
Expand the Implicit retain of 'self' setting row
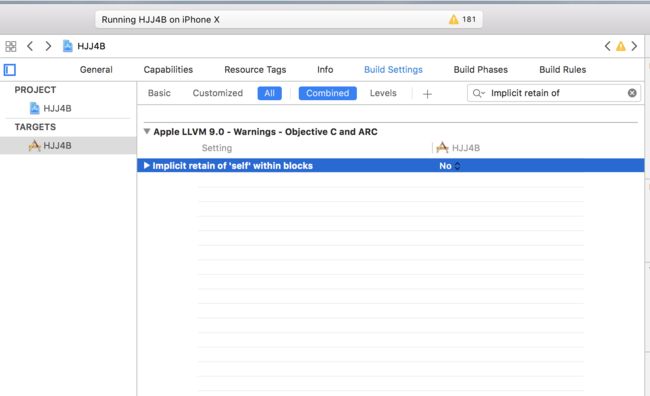[146, 165]
